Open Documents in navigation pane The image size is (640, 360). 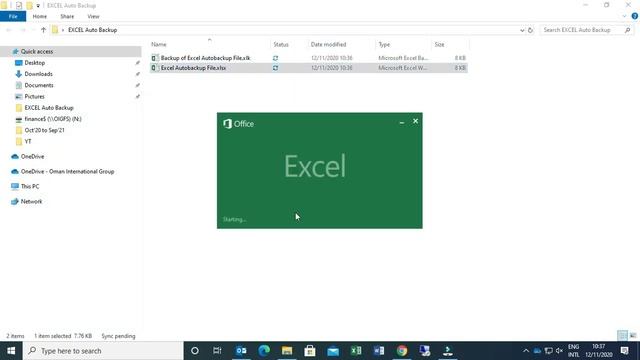(x=39, y=85)
